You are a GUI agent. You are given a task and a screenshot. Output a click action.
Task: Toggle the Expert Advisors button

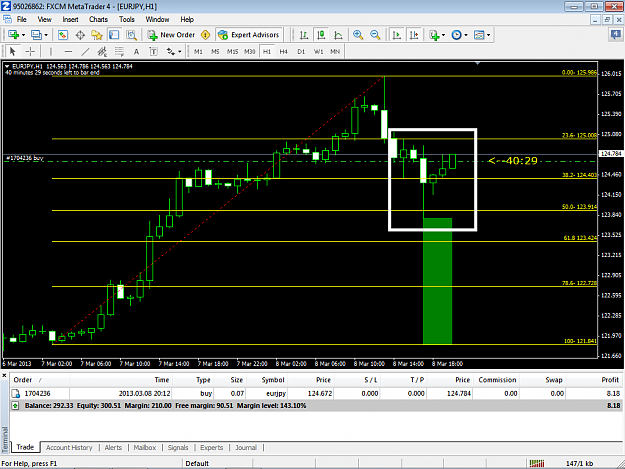pyautogui.click(x=249, y=35)
